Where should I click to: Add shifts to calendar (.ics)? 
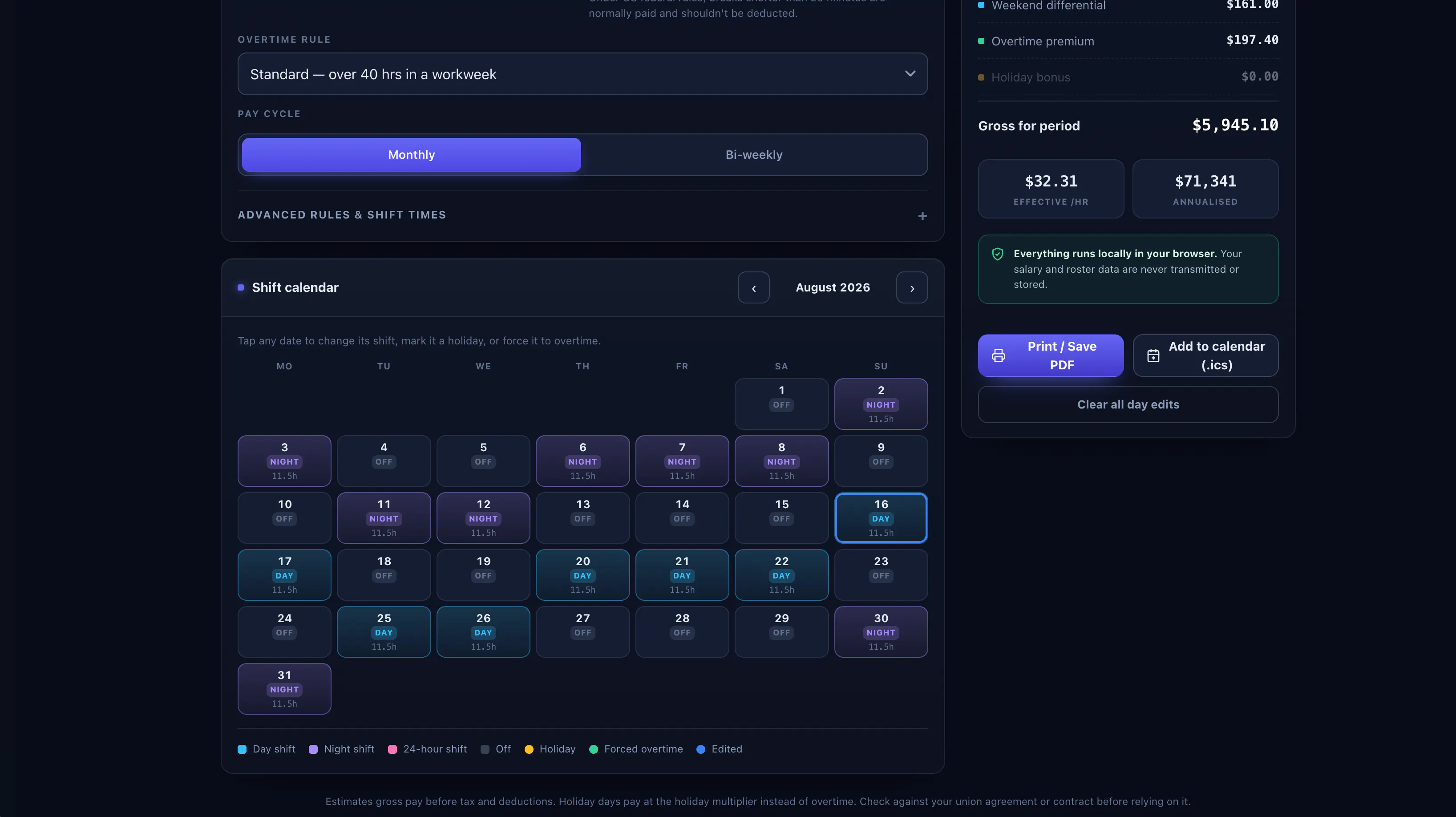click(1205, 356)
